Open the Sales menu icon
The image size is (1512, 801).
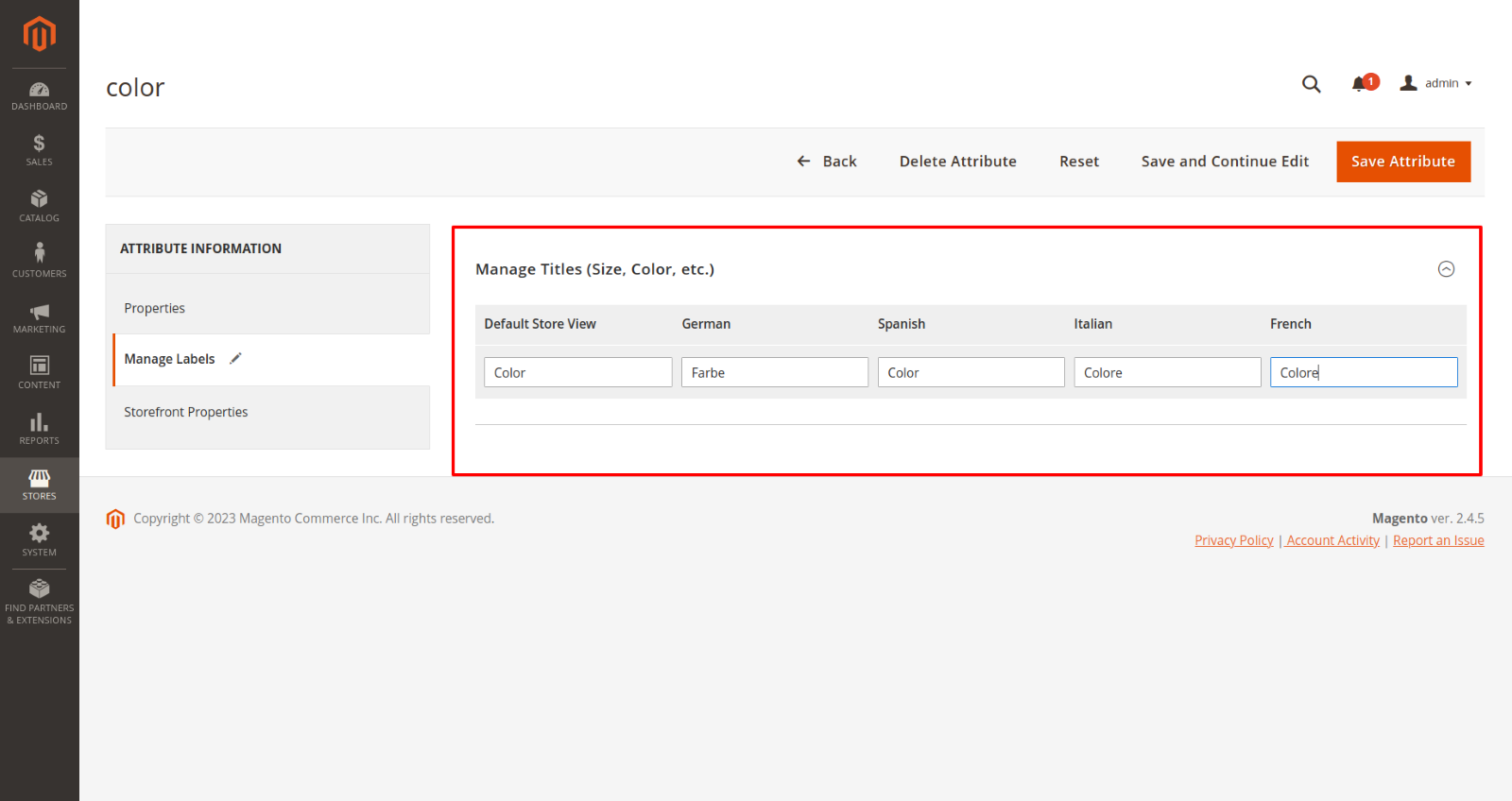click(39, 150)
